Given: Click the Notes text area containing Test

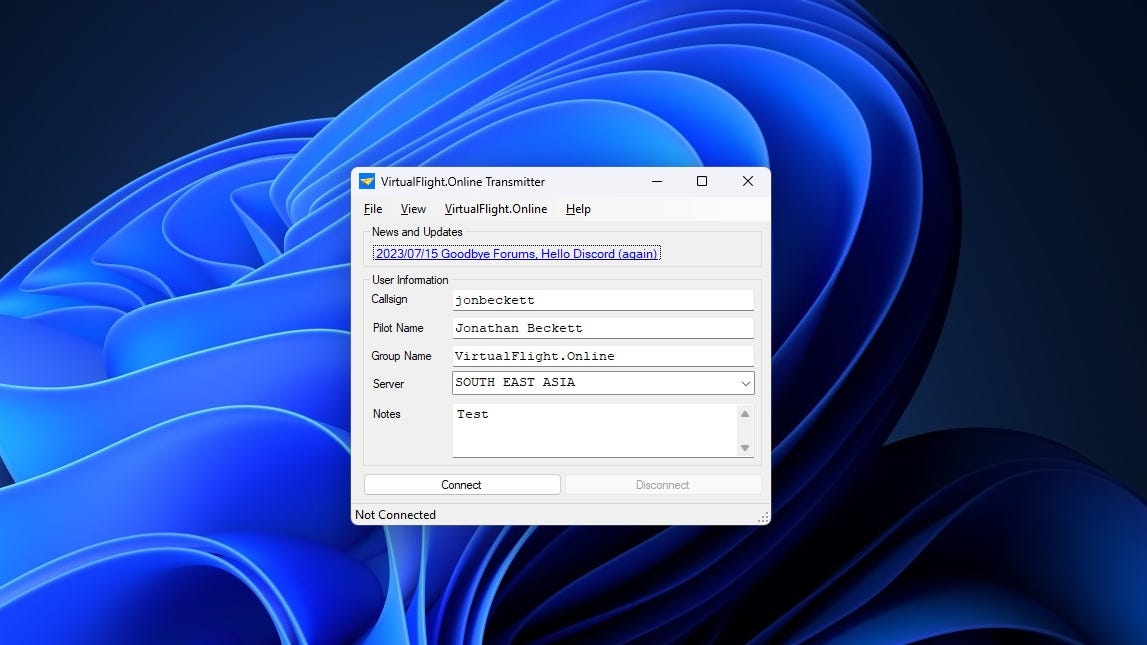Looking at the screenshot, I should click(594, 431).
